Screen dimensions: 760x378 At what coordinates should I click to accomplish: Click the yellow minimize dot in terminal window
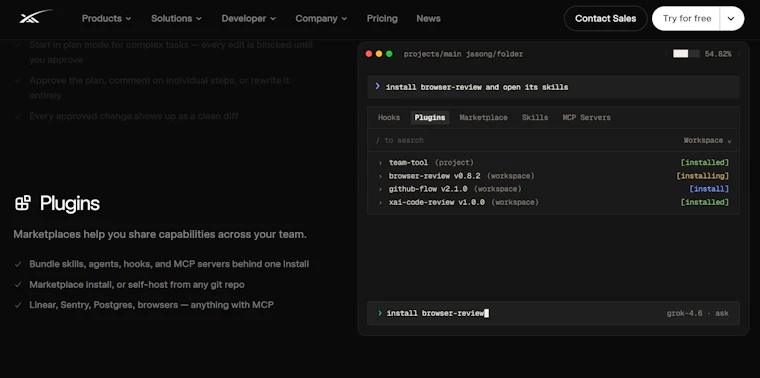coord(379,54)
